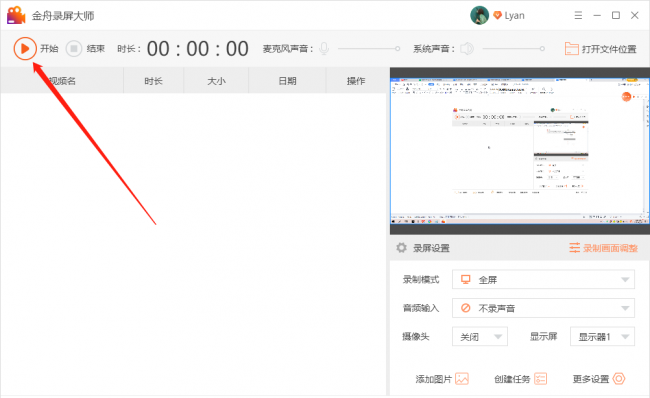Open the hamburger menu in title bar
650x398 pixels.
[578, 15]
